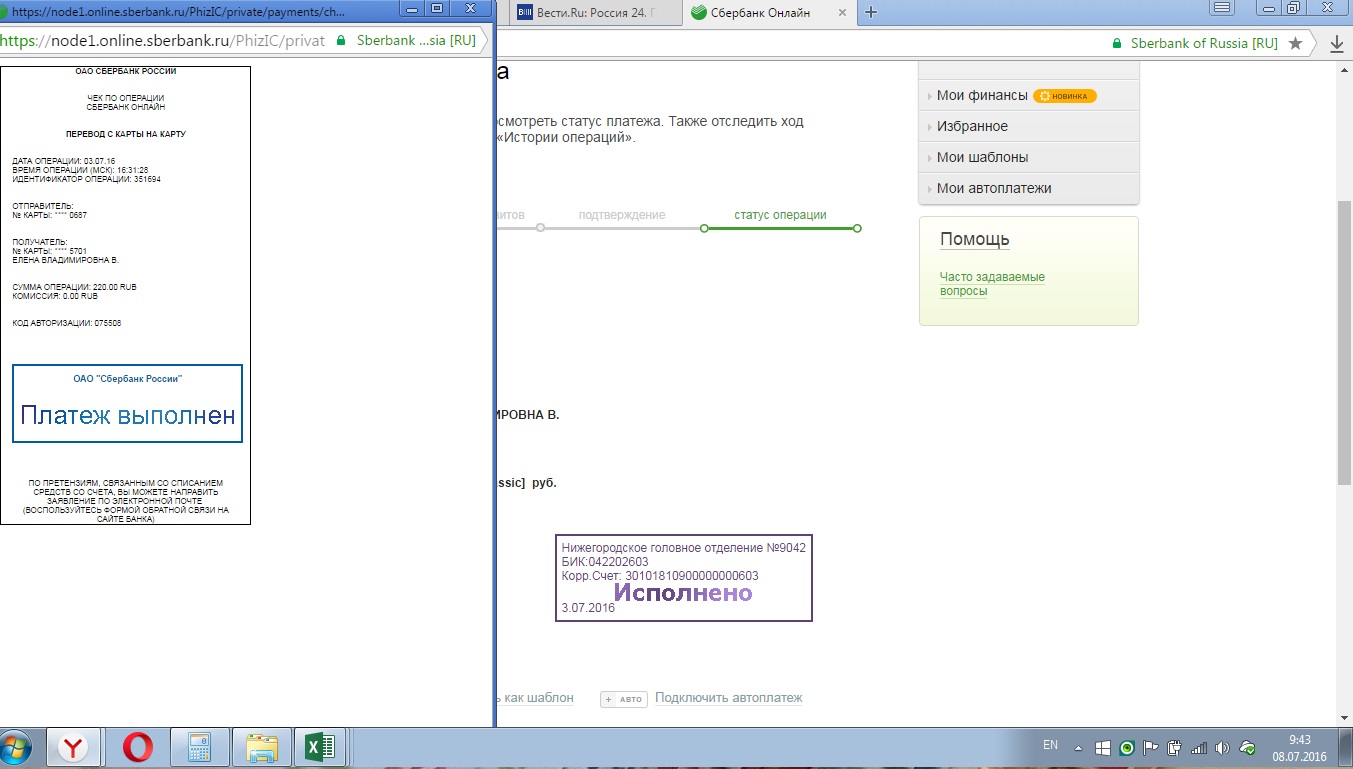Open the network signal tray icon
The height and width of the screenshot is (769, 1353).
click(x=1199, y=748)
